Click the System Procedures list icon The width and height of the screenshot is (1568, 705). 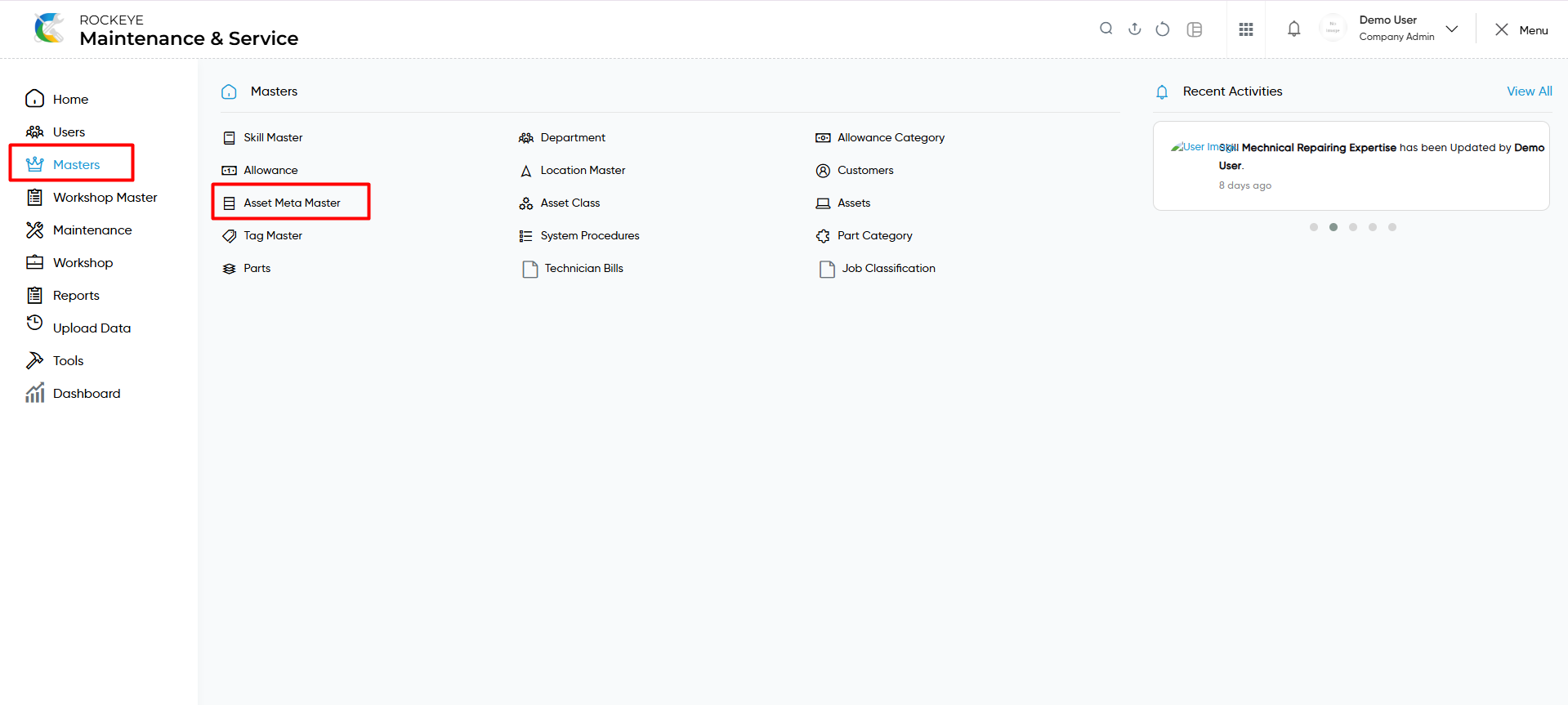tap(526, 235)
